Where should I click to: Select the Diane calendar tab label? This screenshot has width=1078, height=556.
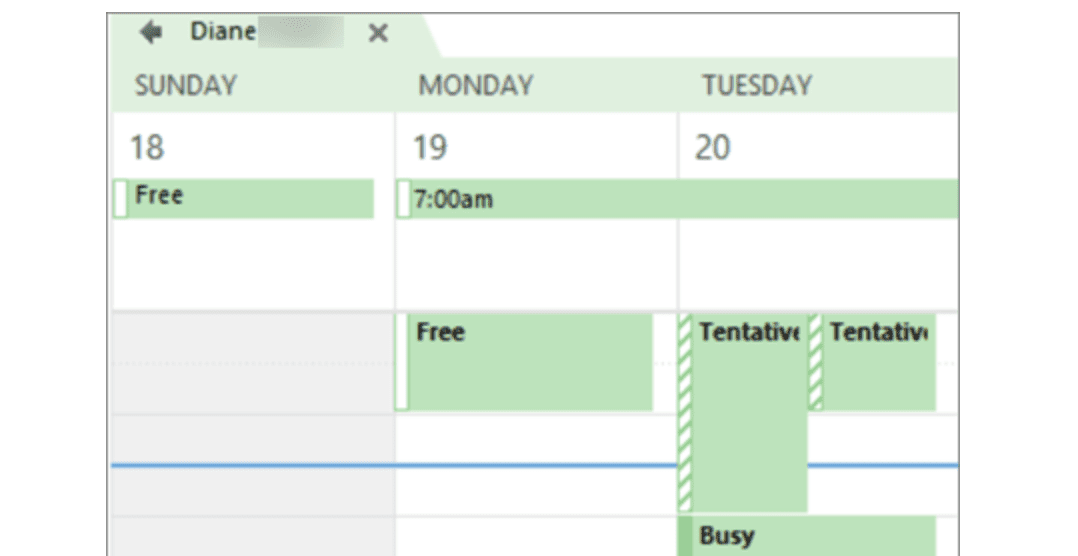[x=223, y=32]
